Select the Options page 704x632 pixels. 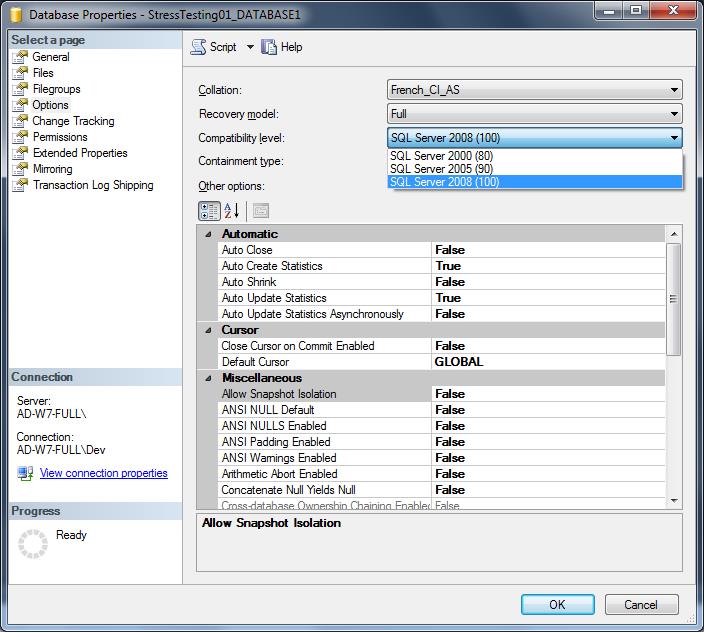coord(50,105)
